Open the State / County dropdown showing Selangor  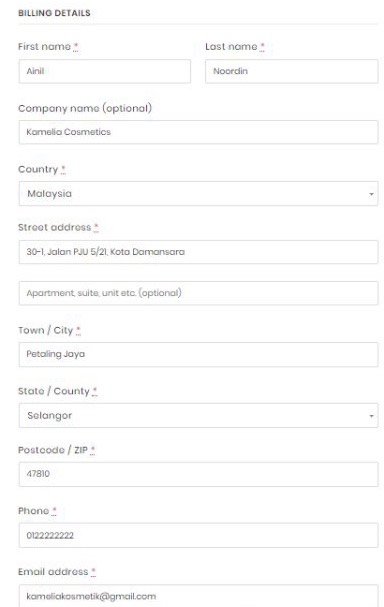tap(198, 415)
